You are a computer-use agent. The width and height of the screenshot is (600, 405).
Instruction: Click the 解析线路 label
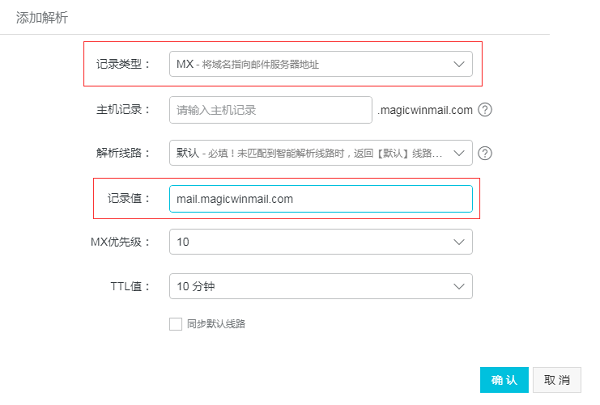(x=122, y=153)
